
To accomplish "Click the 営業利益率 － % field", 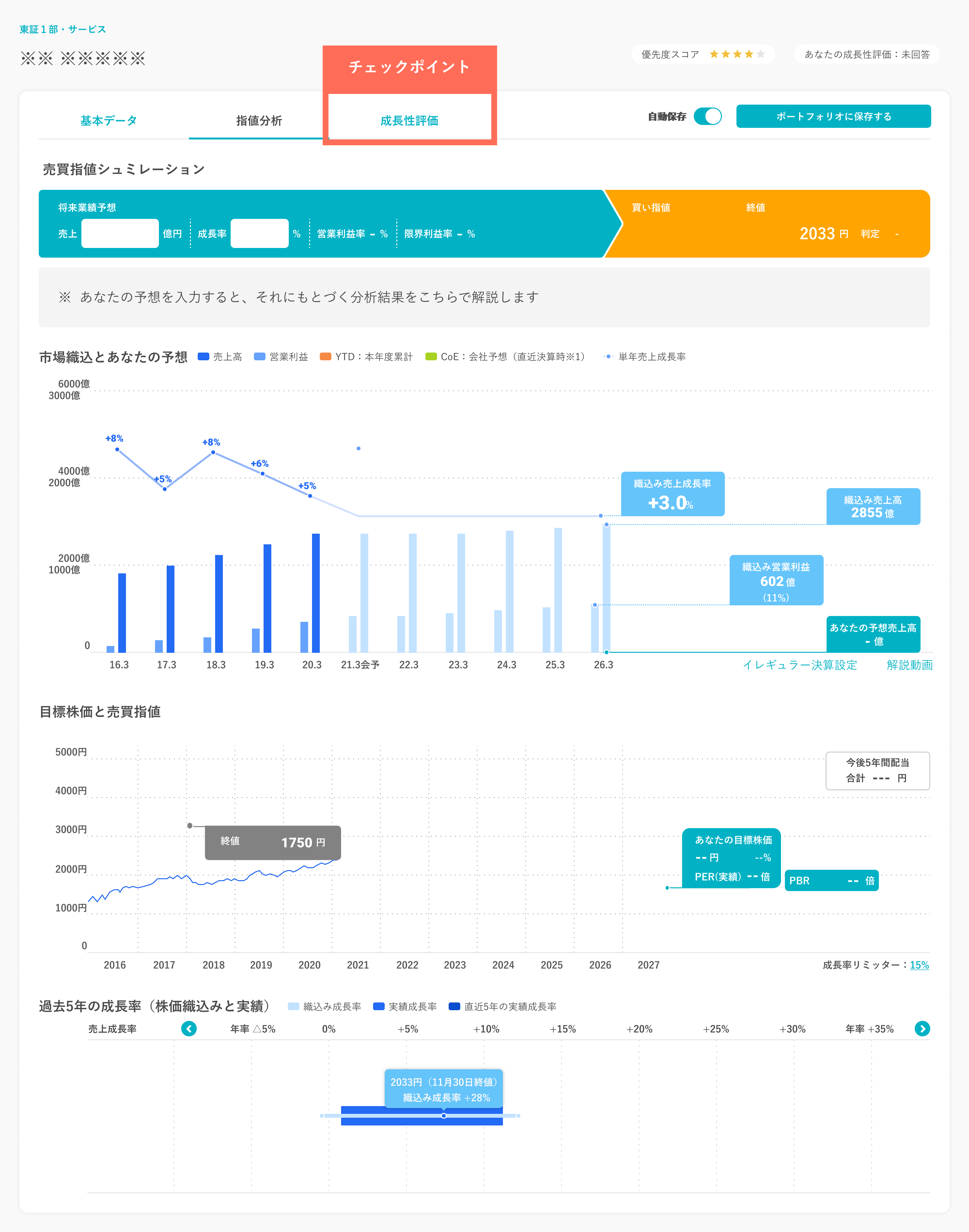I will tap(352, 234).
